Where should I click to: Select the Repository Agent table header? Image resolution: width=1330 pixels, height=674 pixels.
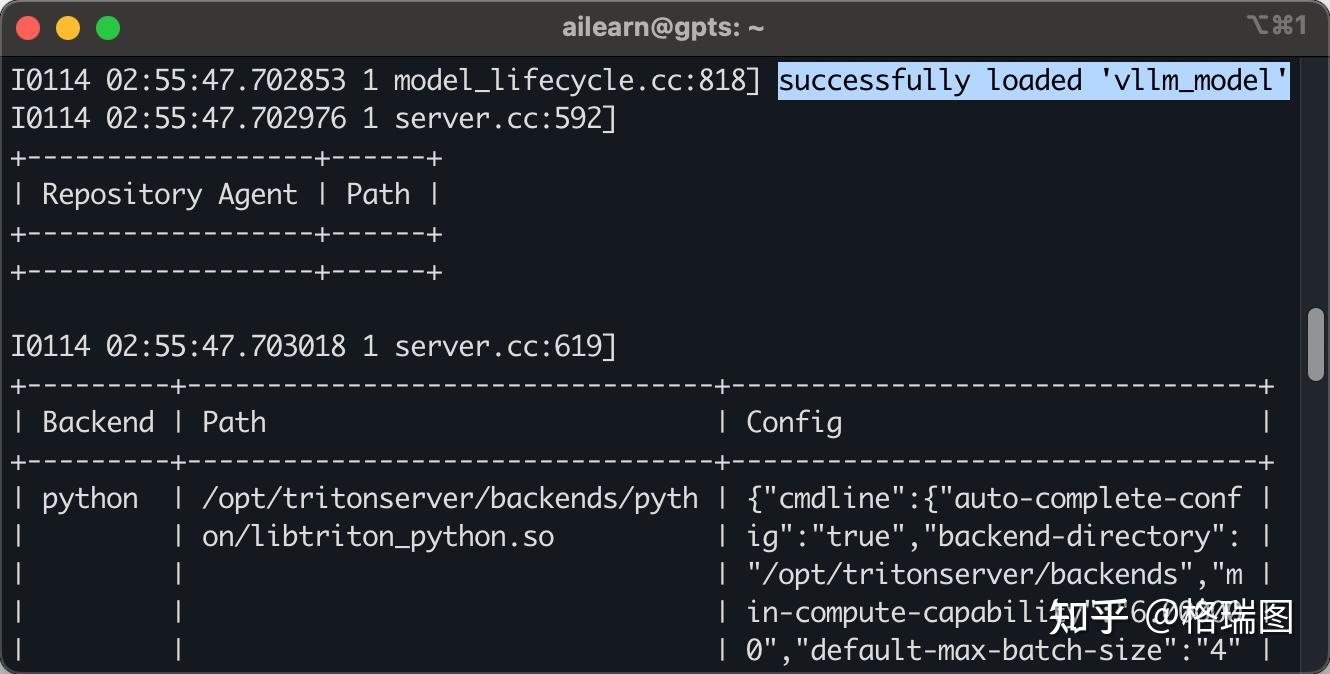pyautogui.click(x=169, y=194)
